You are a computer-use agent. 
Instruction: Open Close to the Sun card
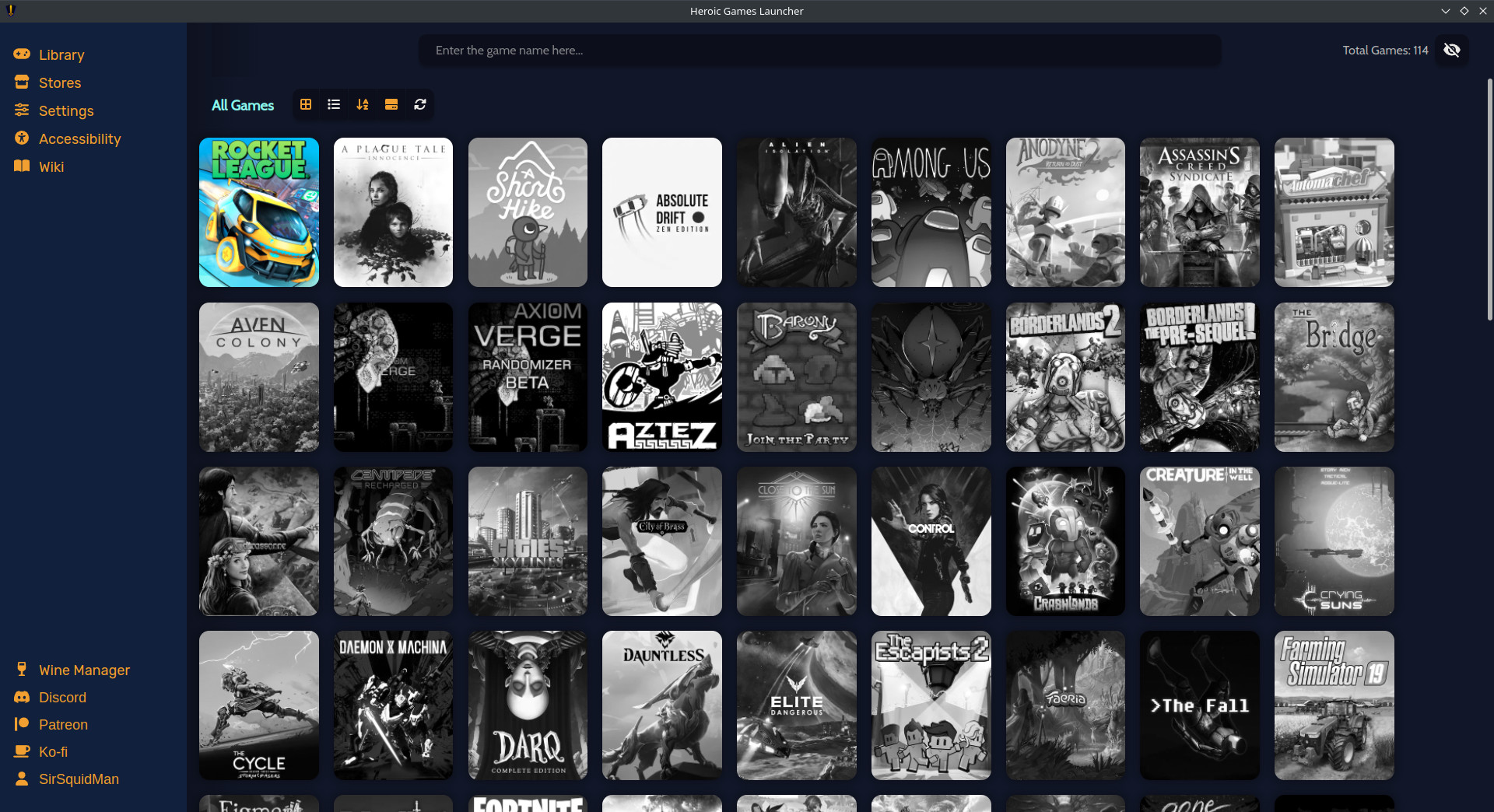click(797, 541)
